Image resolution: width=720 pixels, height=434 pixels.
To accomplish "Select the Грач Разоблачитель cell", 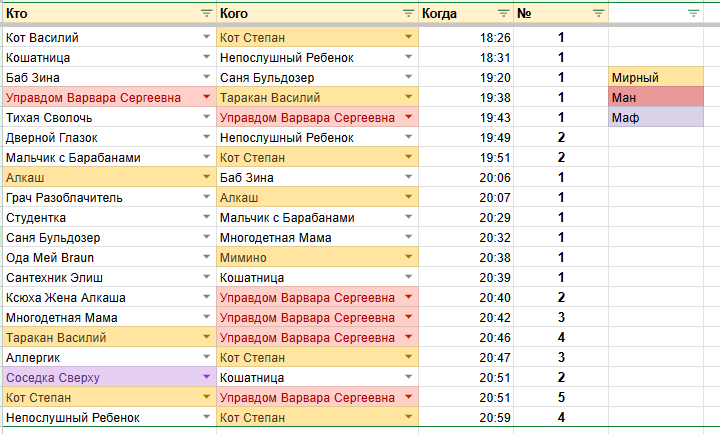I will click(109, 197).
